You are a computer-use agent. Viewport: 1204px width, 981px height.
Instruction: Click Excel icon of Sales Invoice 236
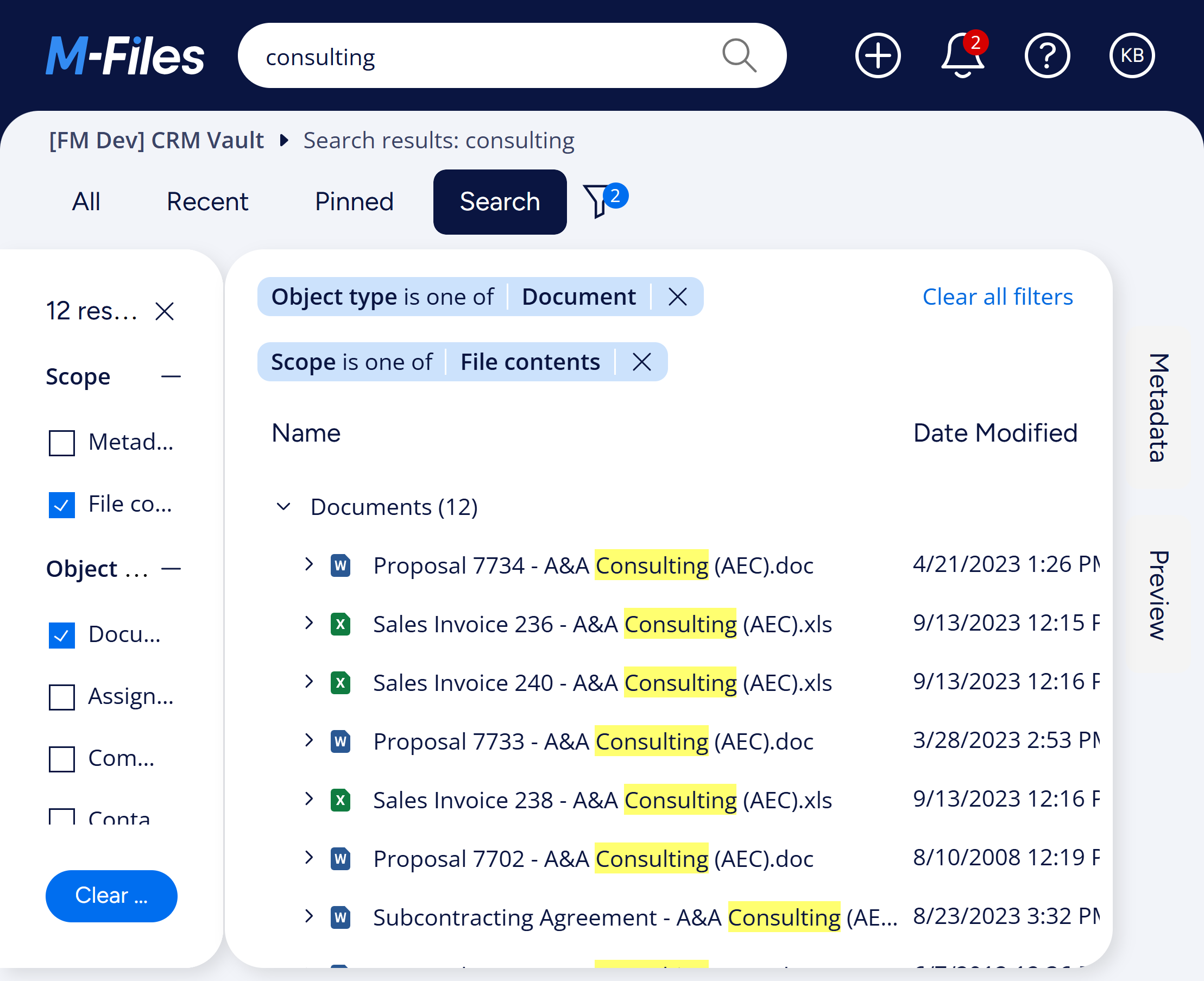pyautogui.click(x=340, y=624)
